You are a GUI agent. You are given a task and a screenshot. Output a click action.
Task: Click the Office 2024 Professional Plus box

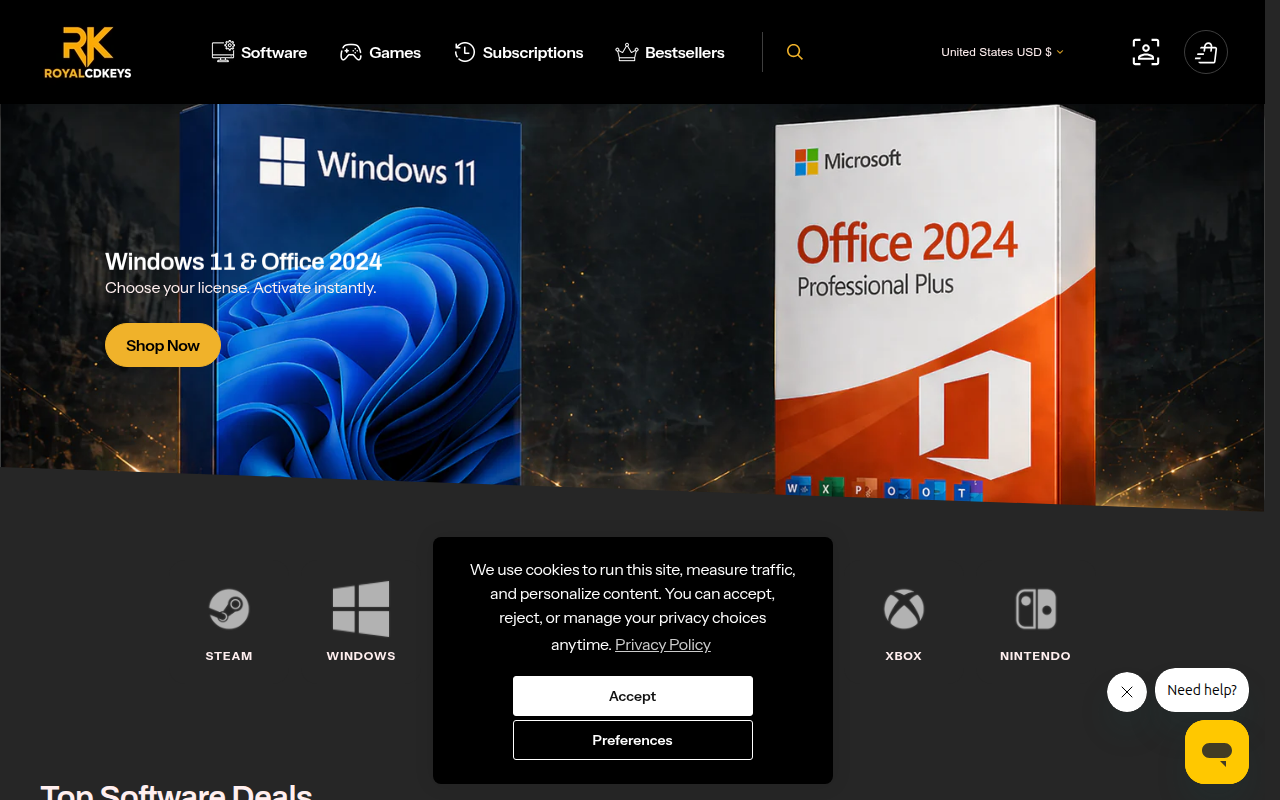935,305
